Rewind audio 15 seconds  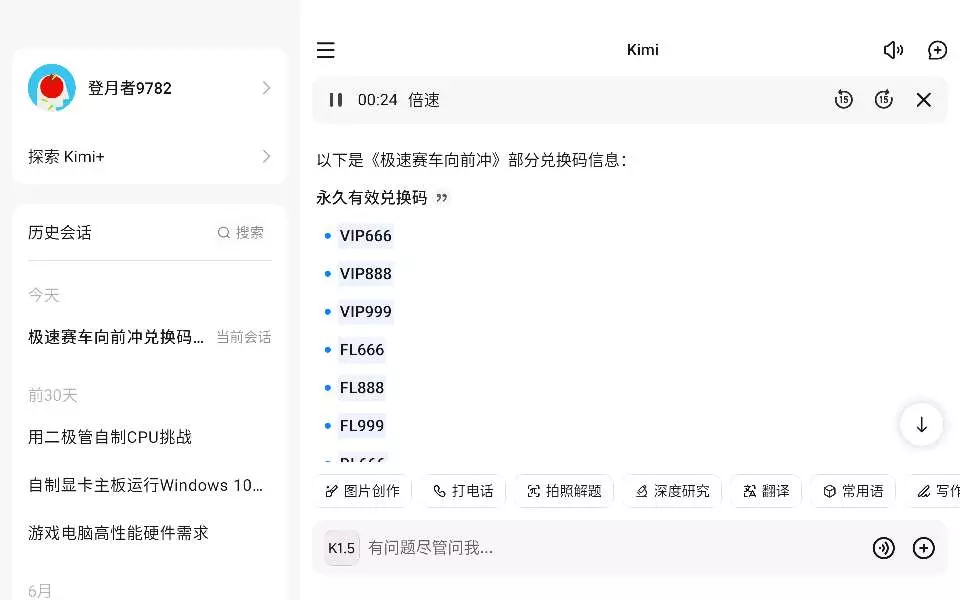pyautogui.click(x=844, y=100)
